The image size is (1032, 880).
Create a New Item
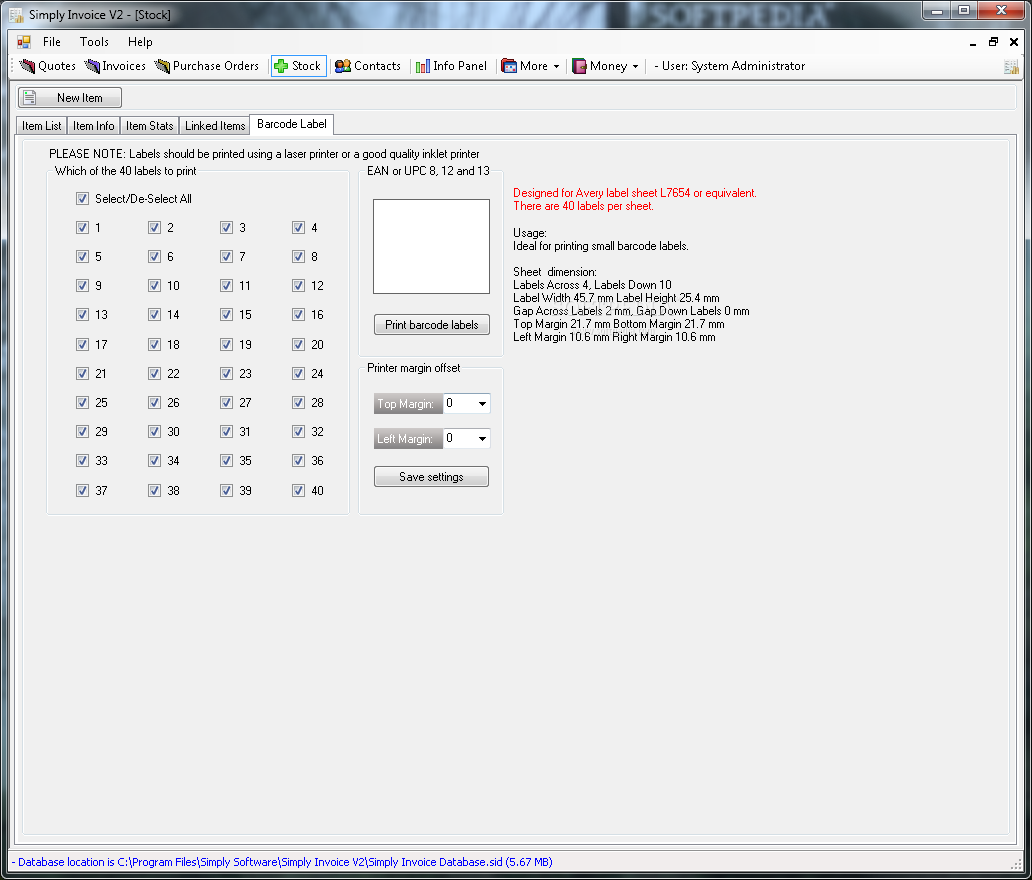(70, 97)
